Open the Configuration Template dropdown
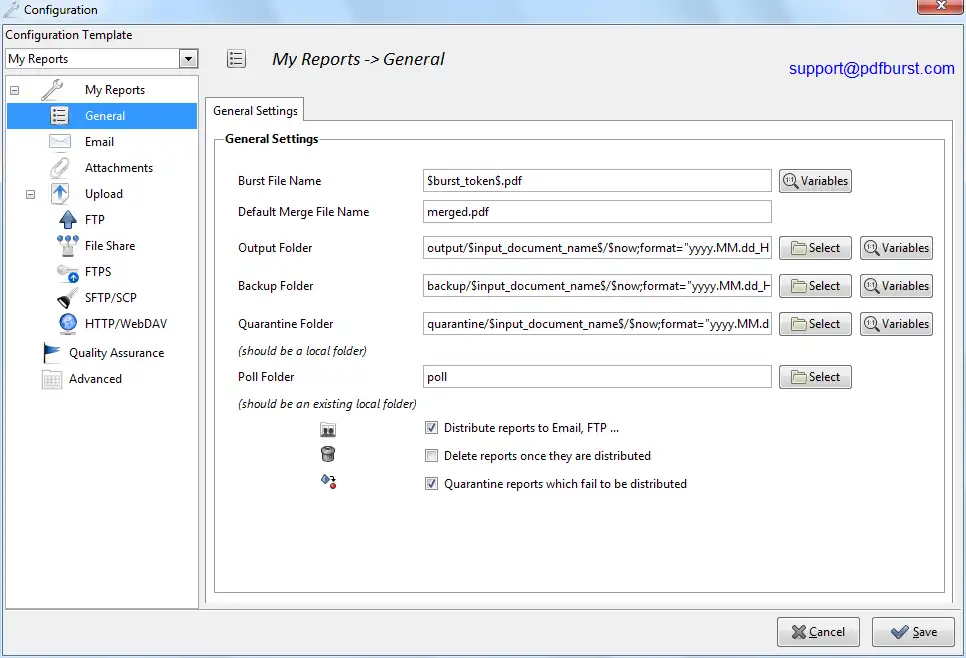The image size is (966, 658). click(189, 59)
